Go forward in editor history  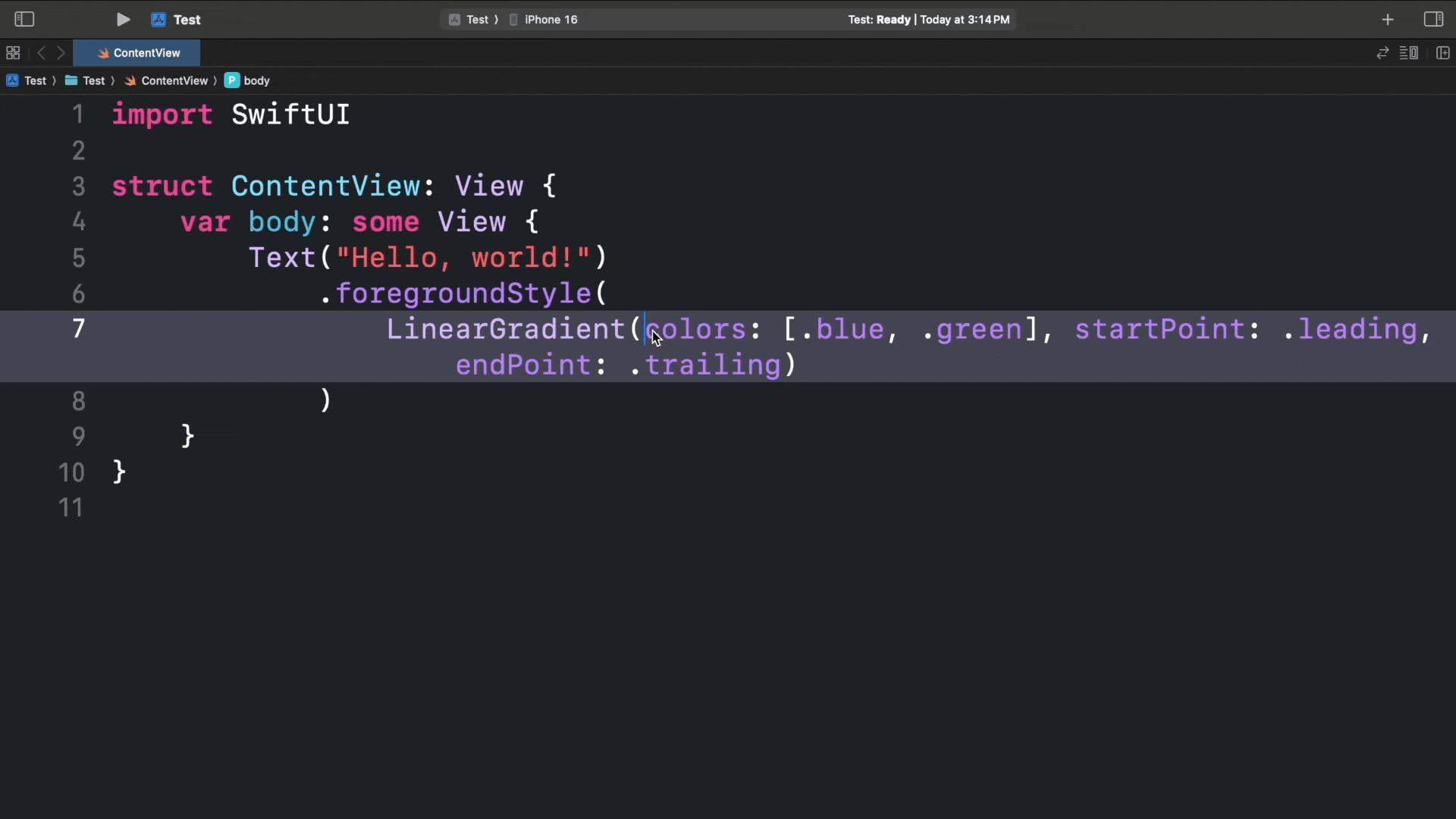[x=61, y=53]
